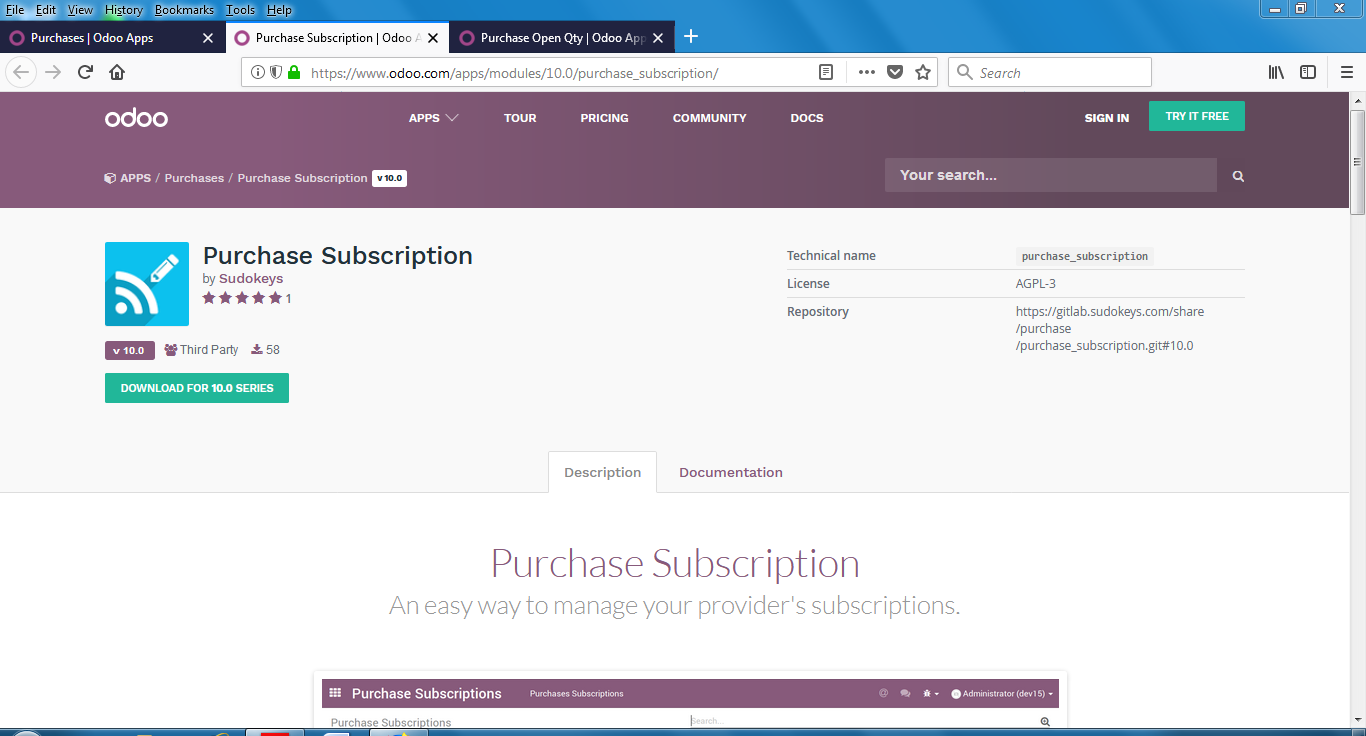Click APPS in breadcrumb
The width and height of the screenshot is (1366, 736).
pyautogui.click(x=135, y=178)
